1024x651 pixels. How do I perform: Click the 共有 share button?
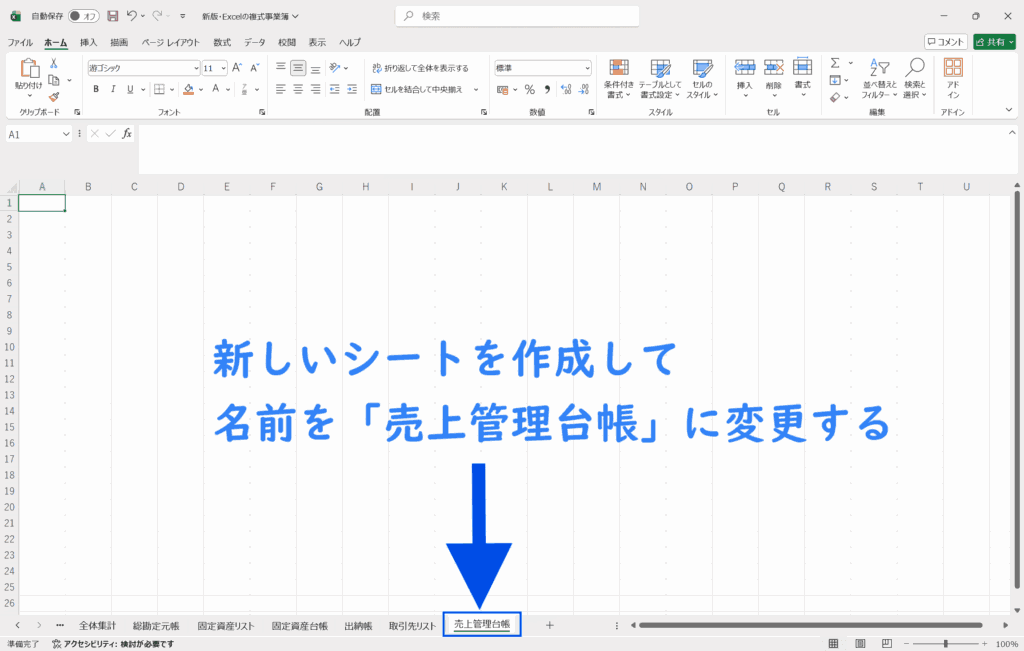pos(994,42)
